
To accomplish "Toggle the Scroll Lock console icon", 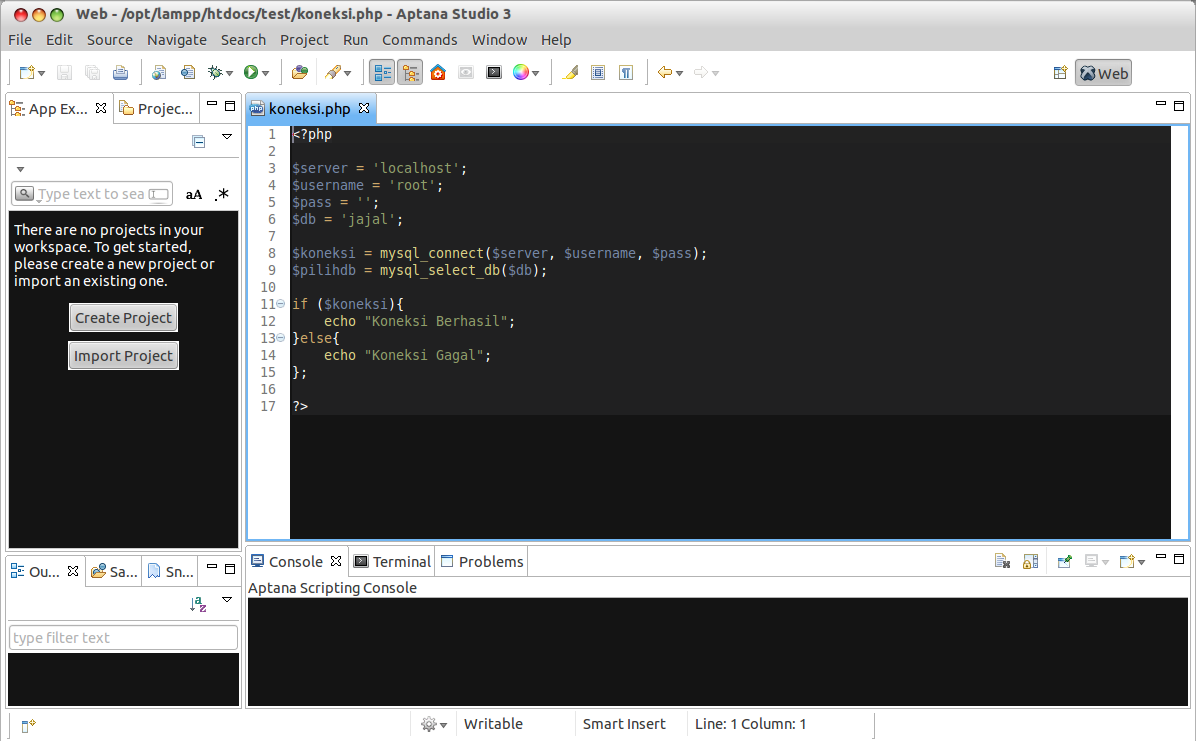I will coord(1030,562).
